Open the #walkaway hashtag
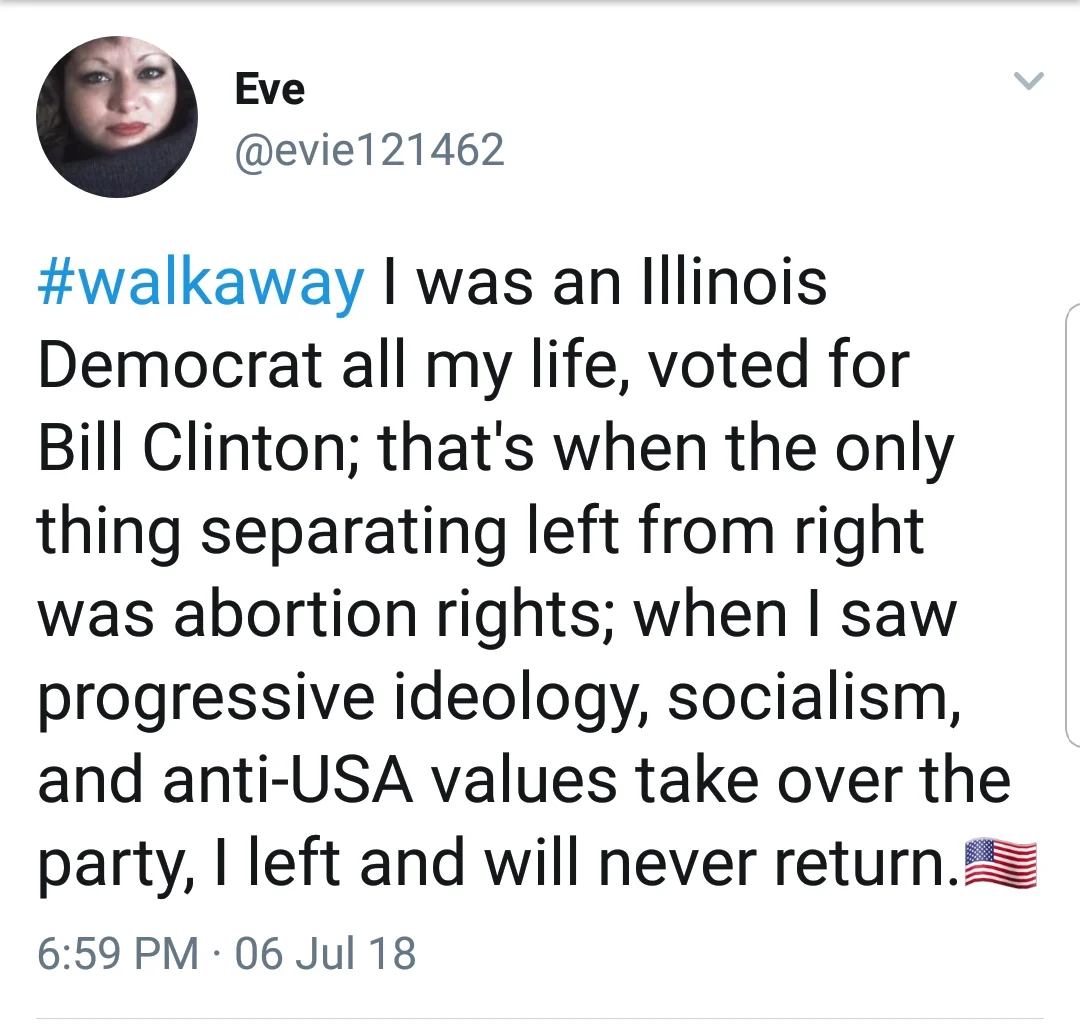The height and width of the screenshot is (1026, 1080). click(200, 284)
